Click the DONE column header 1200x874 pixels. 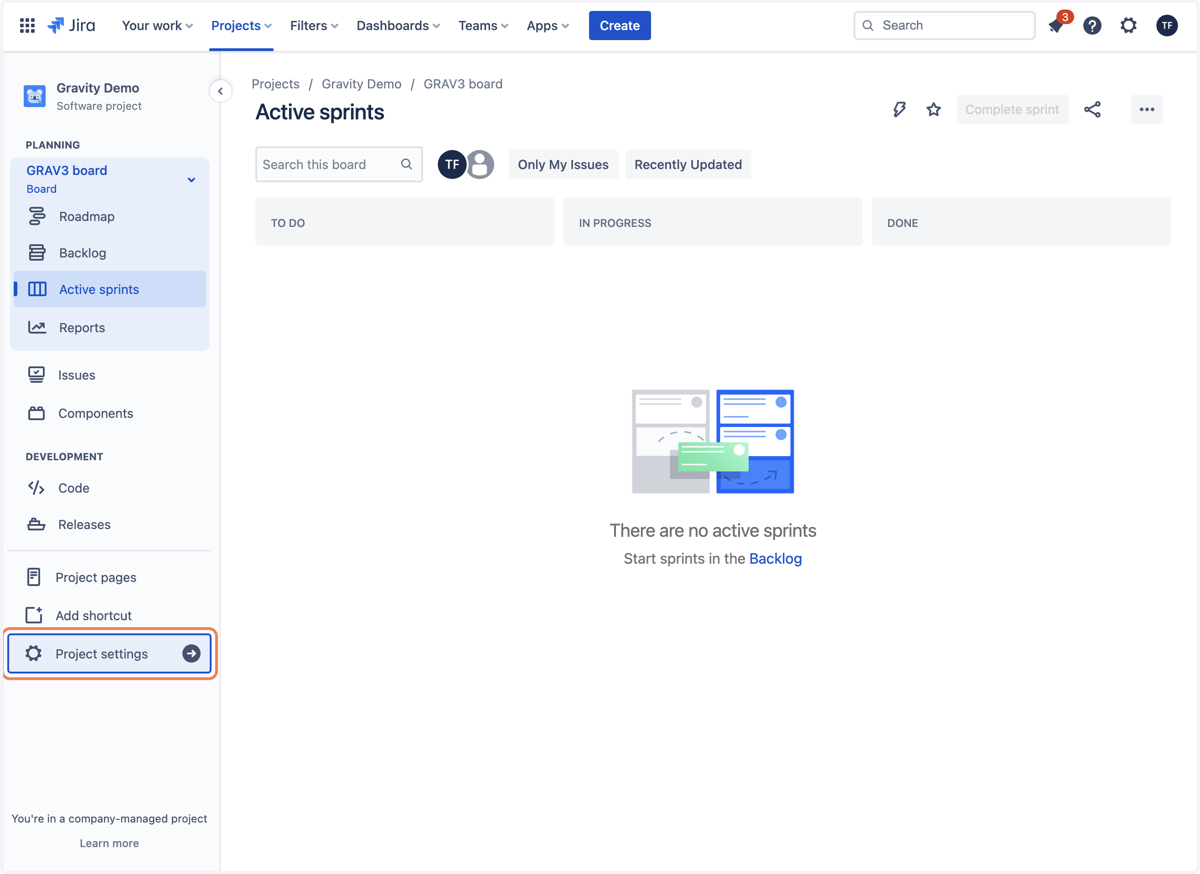coord(1021,222)
